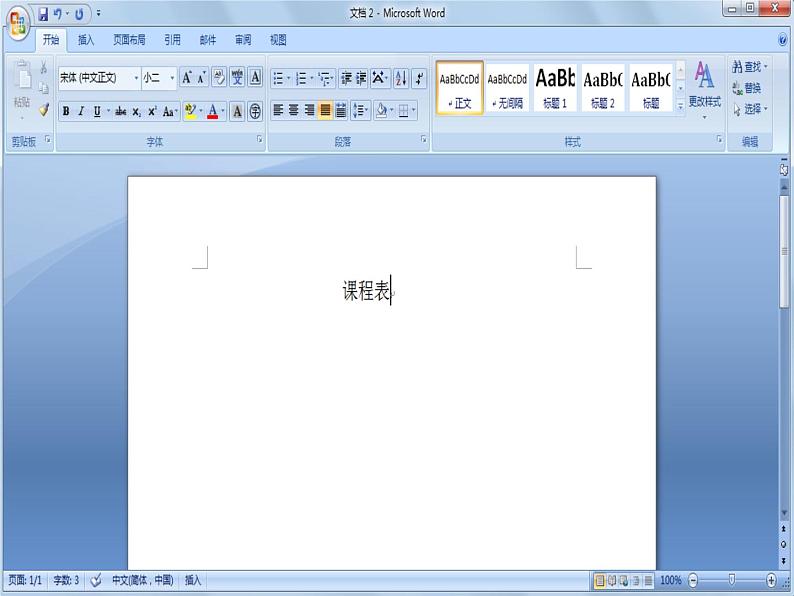Viewport: 794px width, 596px height.
Task: Toggle Italic formatting
Action: click(81, 112)
